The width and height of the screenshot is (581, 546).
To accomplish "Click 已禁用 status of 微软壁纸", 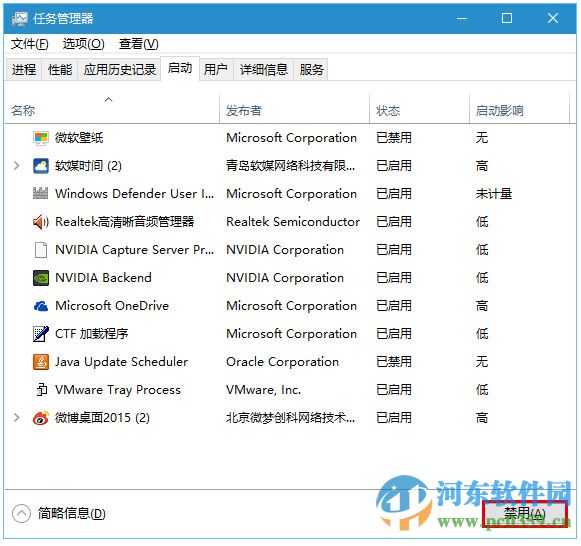I will click(394, 138).
